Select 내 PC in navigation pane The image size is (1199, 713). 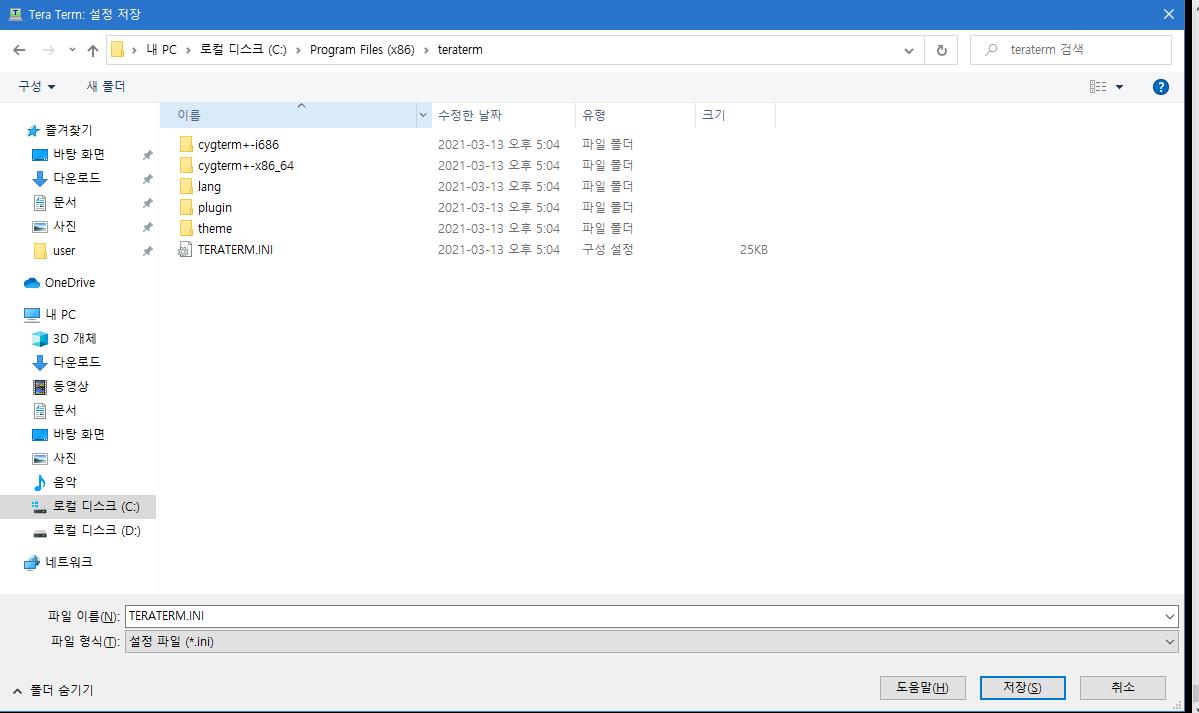pos(60,314)
